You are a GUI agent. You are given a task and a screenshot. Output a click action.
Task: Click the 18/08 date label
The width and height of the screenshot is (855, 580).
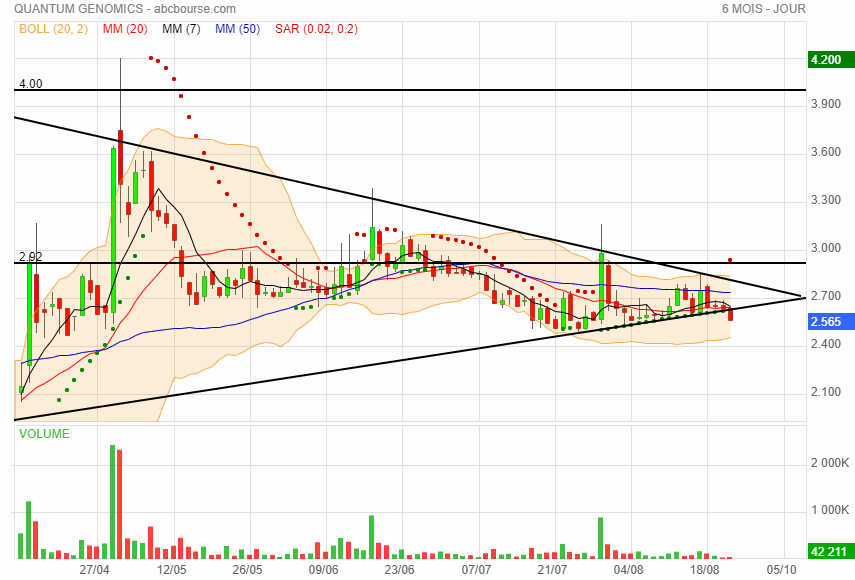click(704, 570)
